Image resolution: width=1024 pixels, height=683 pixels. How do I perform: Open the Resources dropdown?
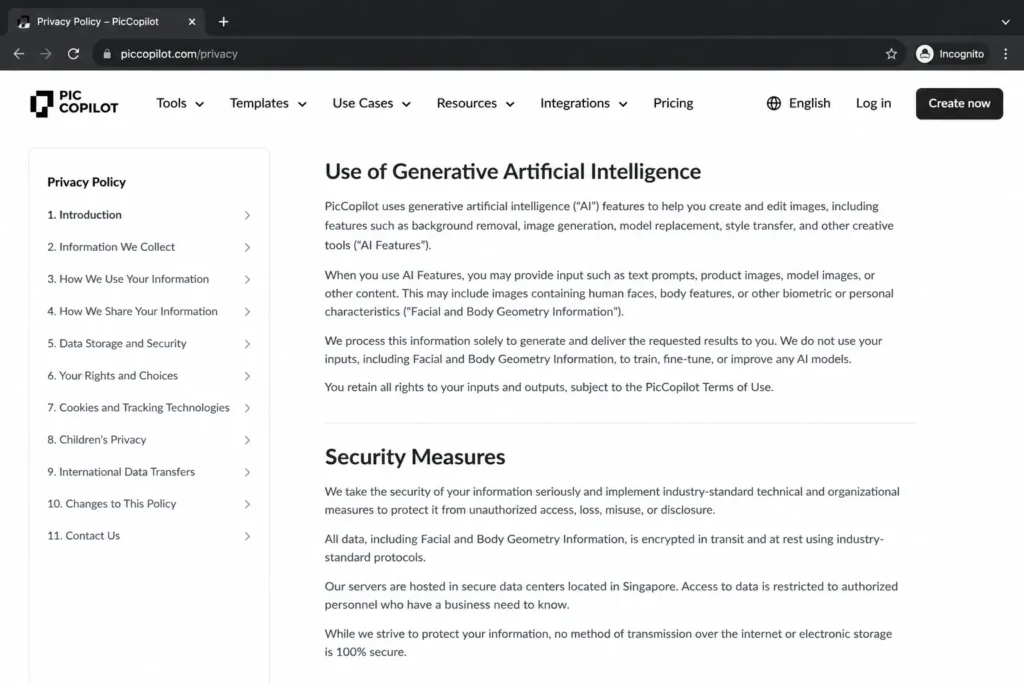[475, 103]
